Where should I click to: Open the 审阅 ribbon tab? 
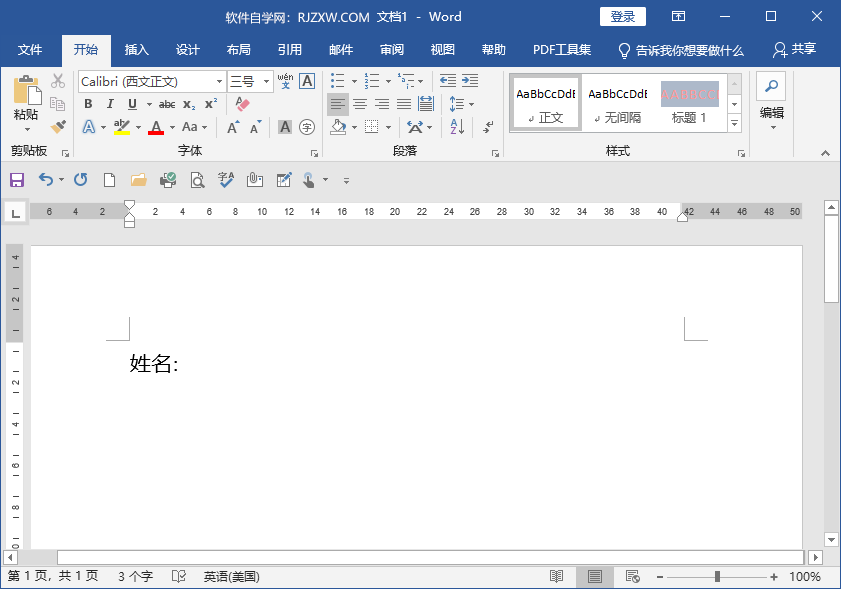tap(391, 49)
